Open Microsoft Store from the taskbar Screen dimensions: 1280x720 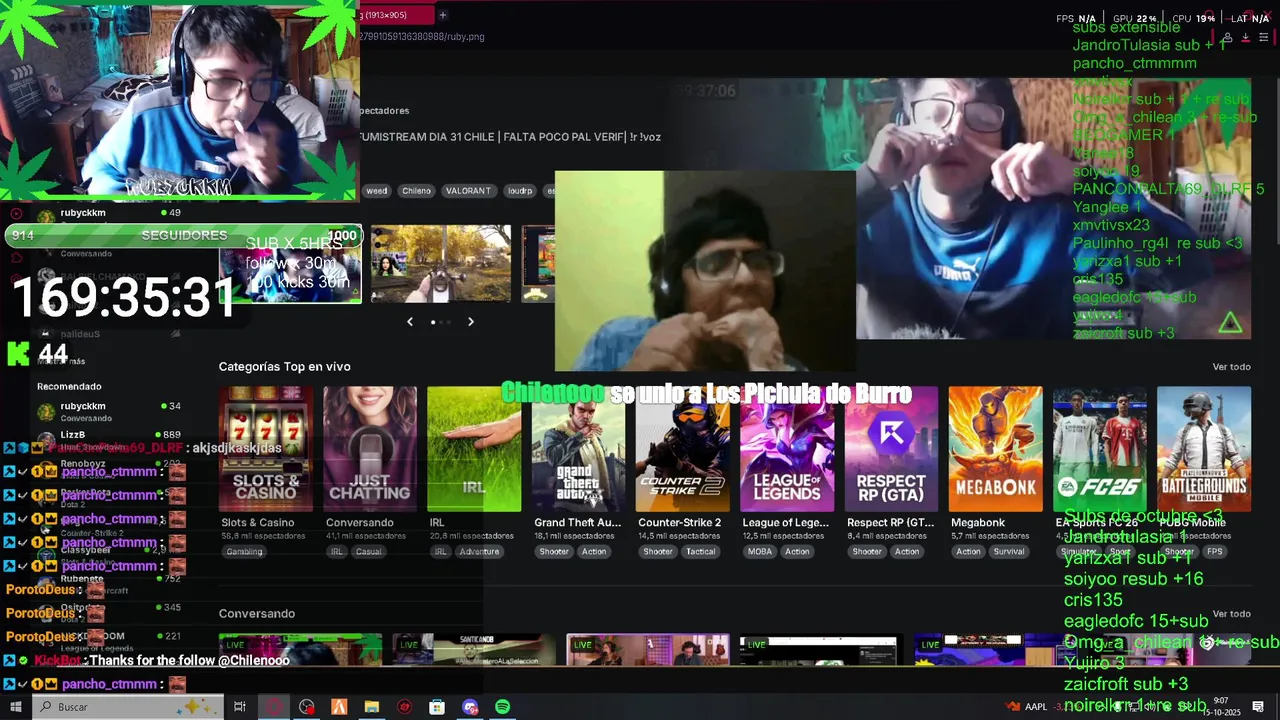[x=437, y=707]
